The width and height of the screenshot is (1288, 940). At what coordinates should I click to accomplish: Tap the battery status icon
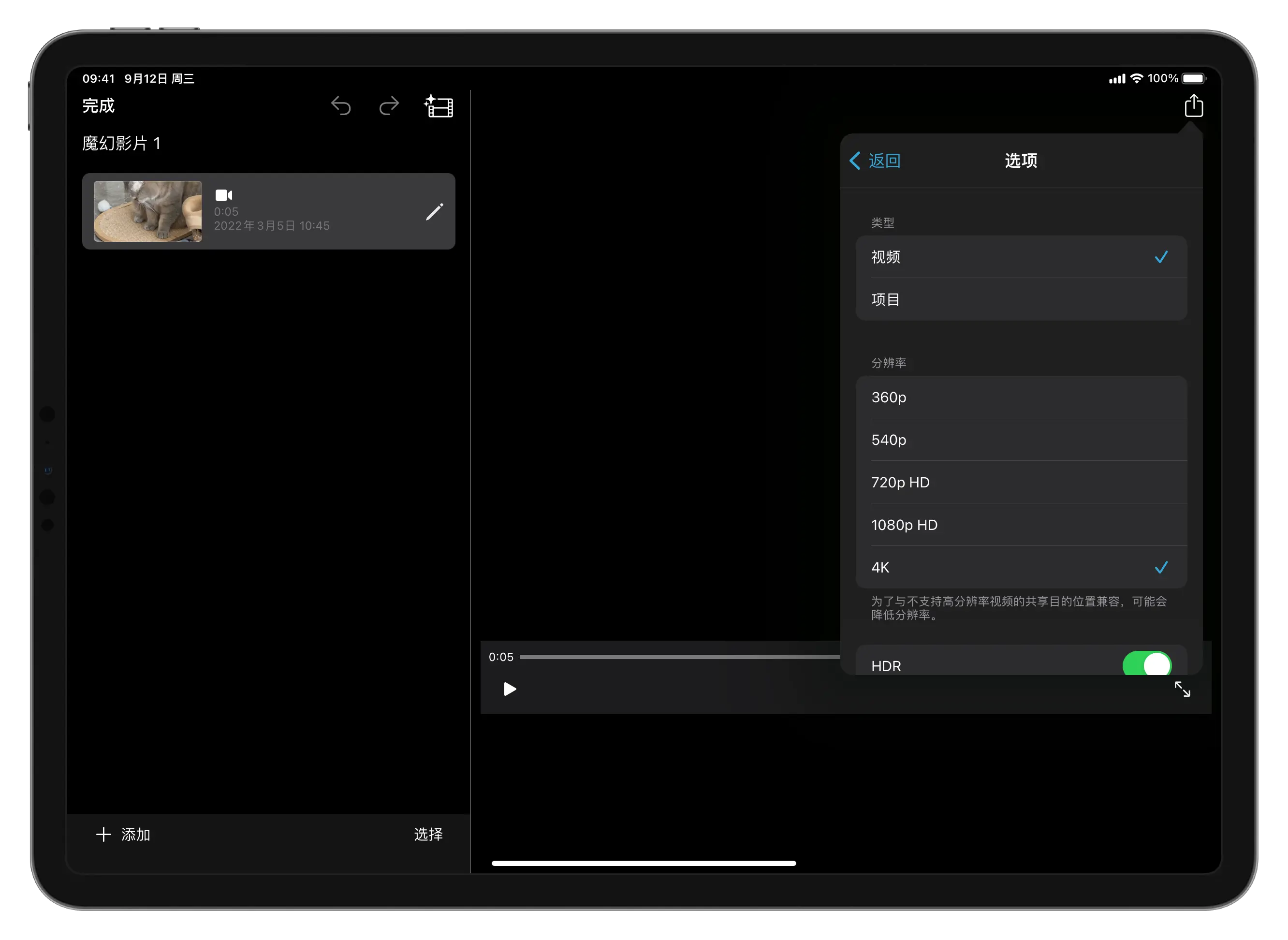[x=1194, y=78]
